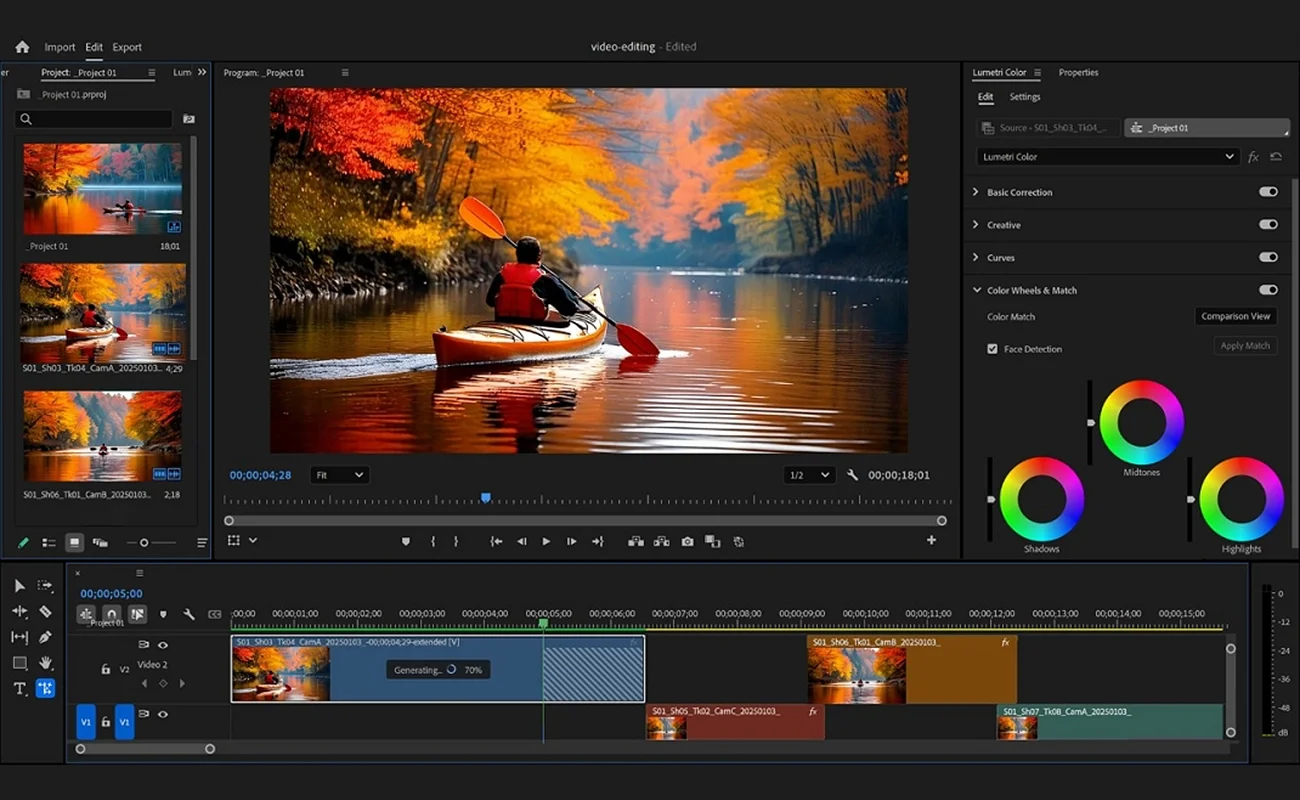Click the Comparison View button
The image size is (1300, 800).
coord(1236,316)
